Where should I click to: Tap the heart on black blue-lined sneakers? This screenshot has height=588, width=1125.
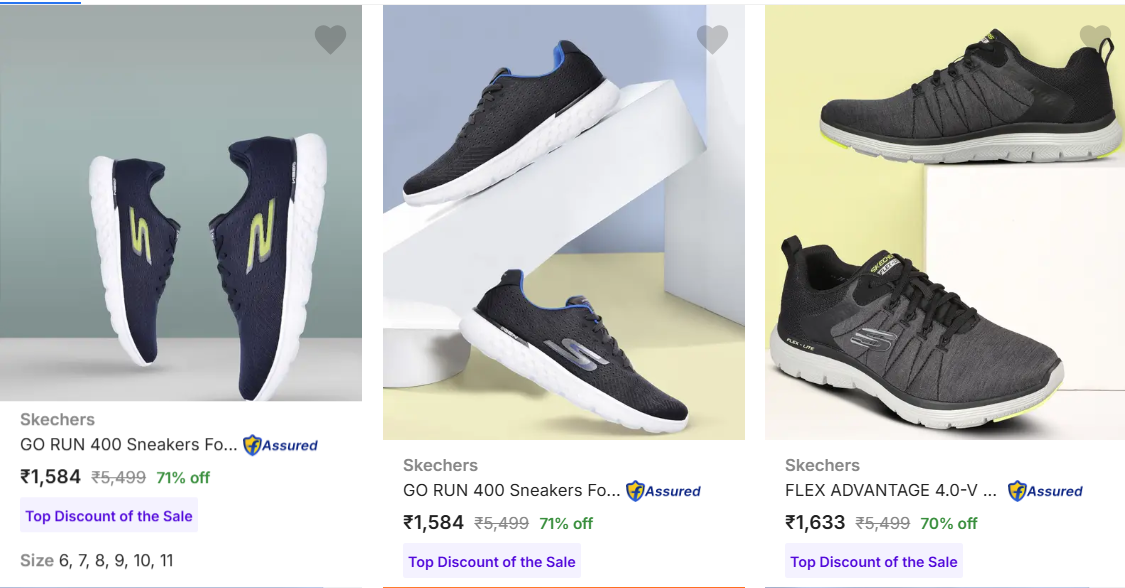point(712,40)
